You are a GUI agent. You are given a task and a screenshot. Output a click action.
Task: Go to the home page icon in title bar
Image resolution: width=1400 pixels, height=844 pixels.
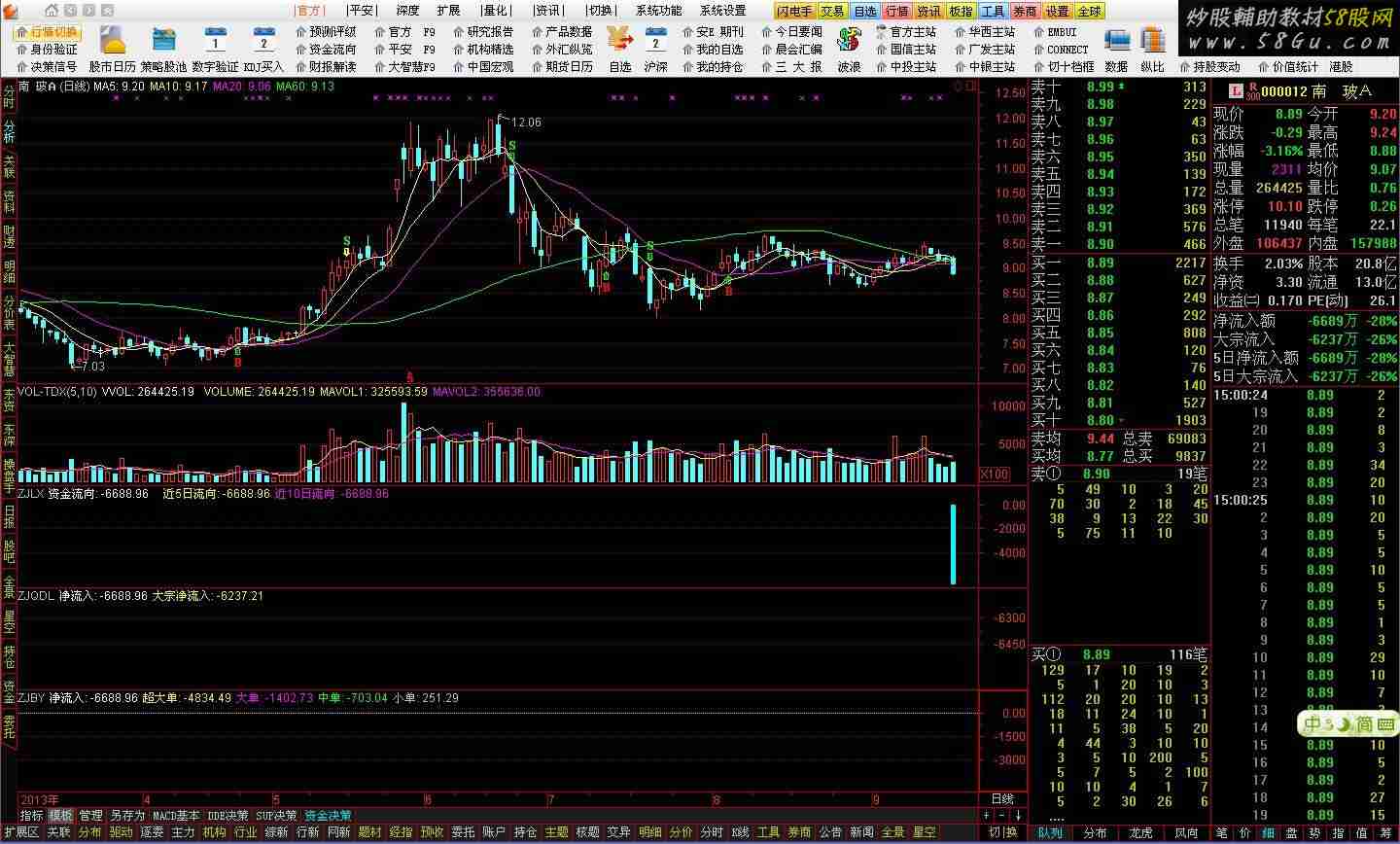coord(52,11)
